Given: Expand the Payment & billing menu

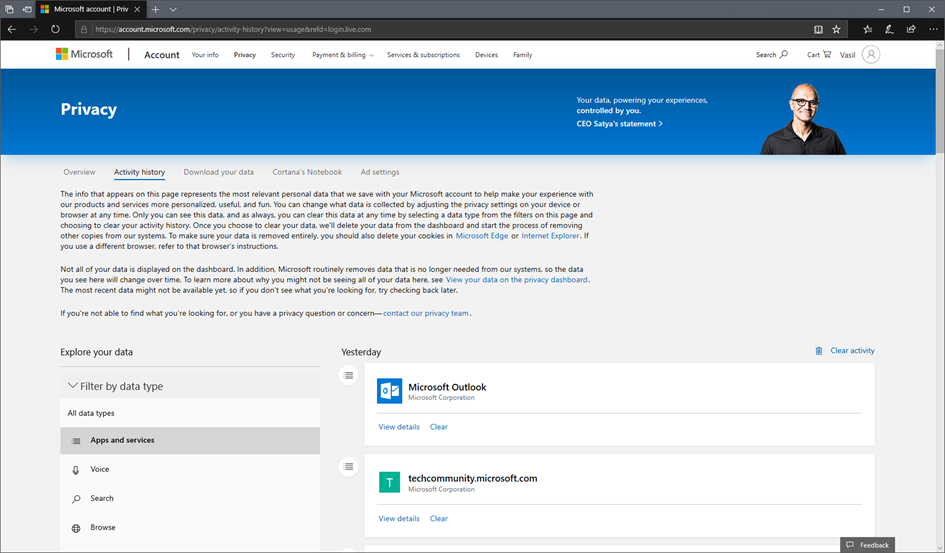Looking at the screenshot, I should click(x=343, y=55).
